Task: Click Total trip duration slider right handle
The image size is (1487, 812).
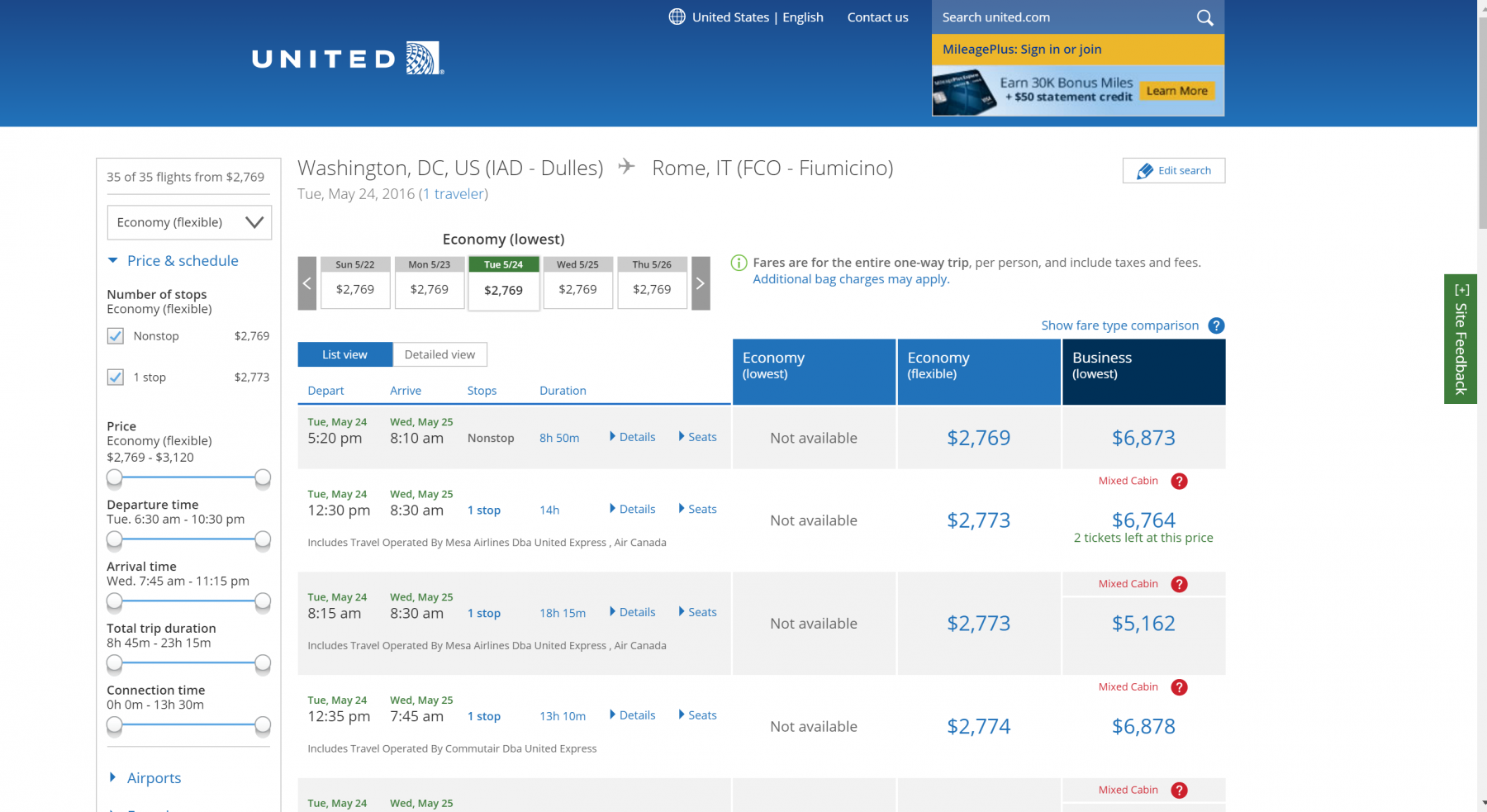Action: tap(263, 663)
